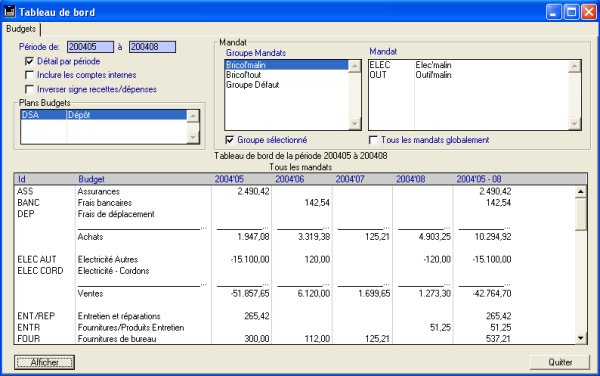Click the results table scrollbar thumb
Screen dimensions: 600x376
(x=581, y=214)
